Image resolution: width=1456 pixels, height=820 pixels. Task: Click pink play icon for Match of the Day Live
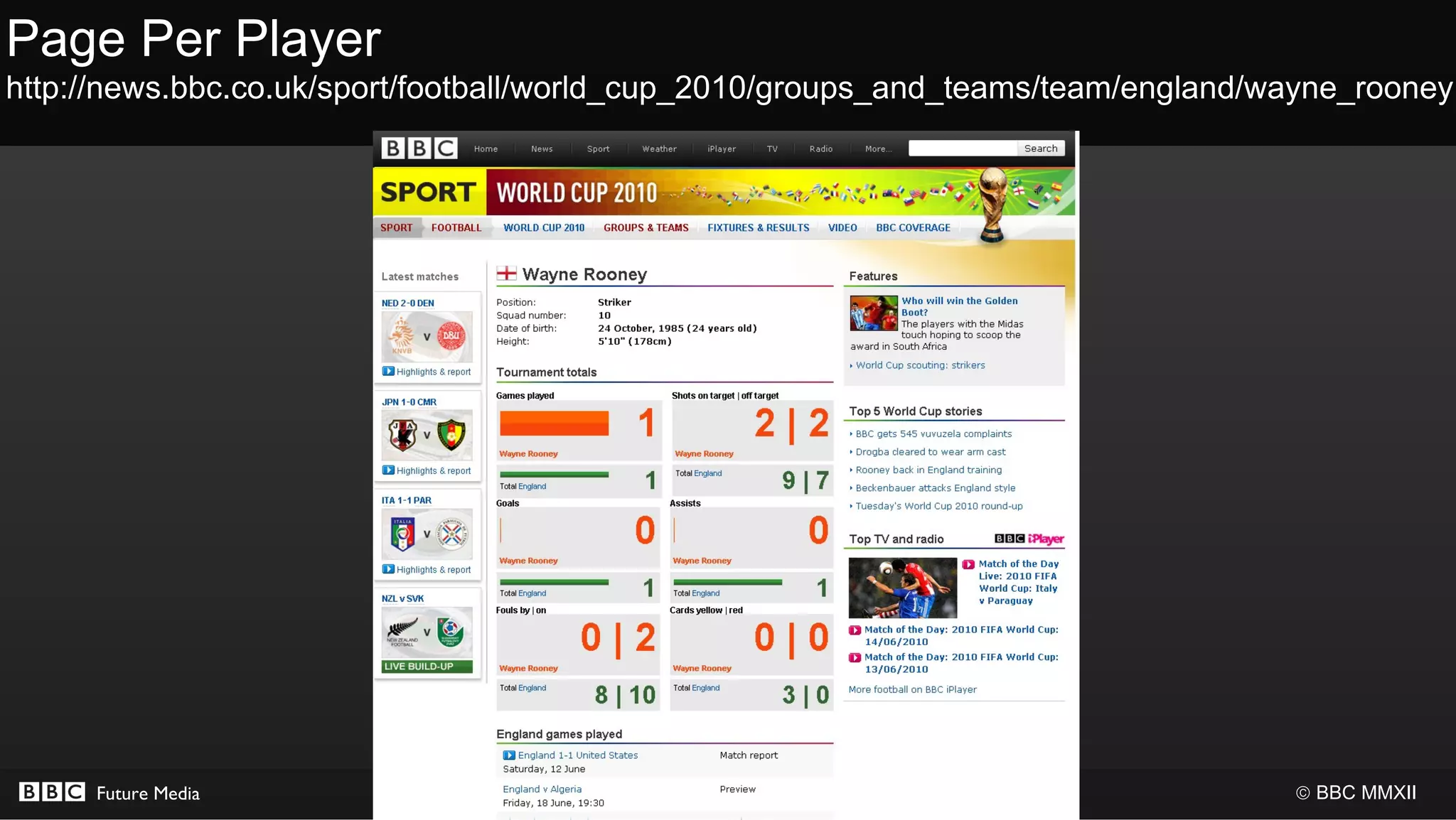(968, 564)
